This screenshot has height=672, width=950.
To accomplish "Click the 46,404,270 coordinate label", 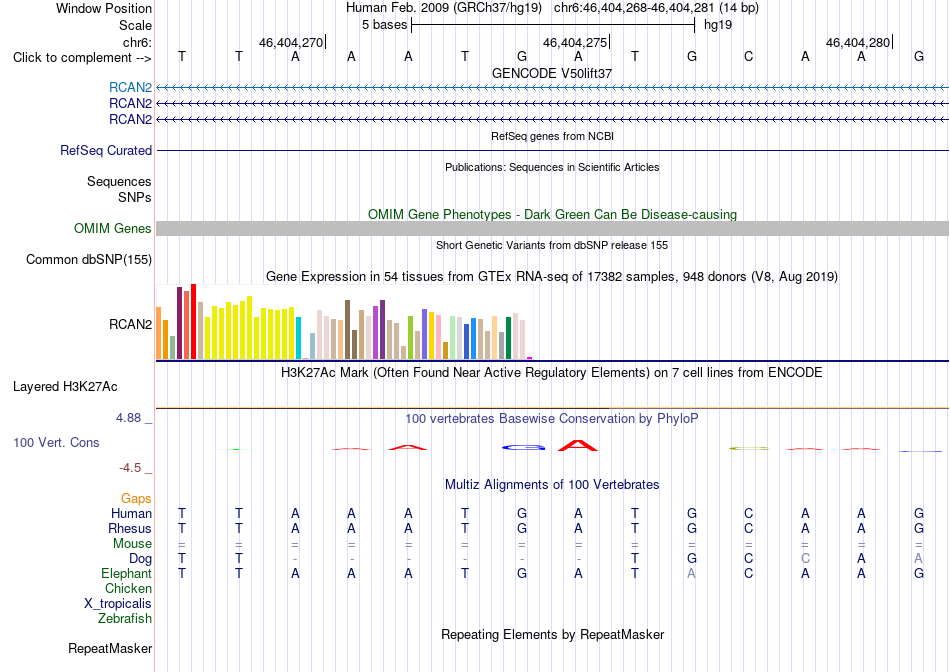I will pos(291,42).
